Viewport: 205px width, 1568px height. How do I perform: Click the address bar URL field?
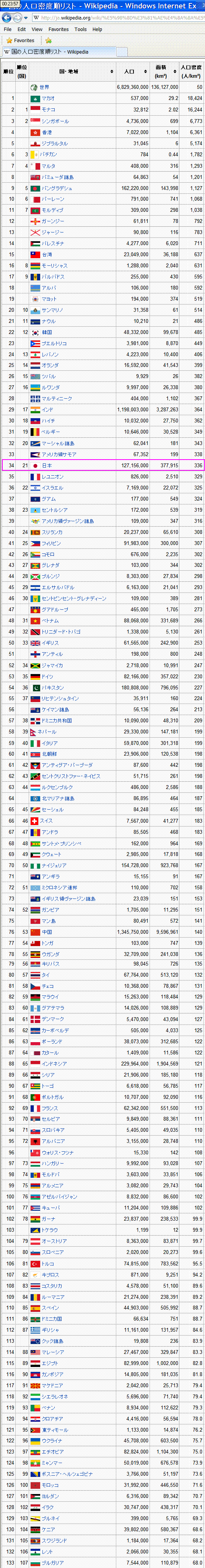tap(122, 18)
